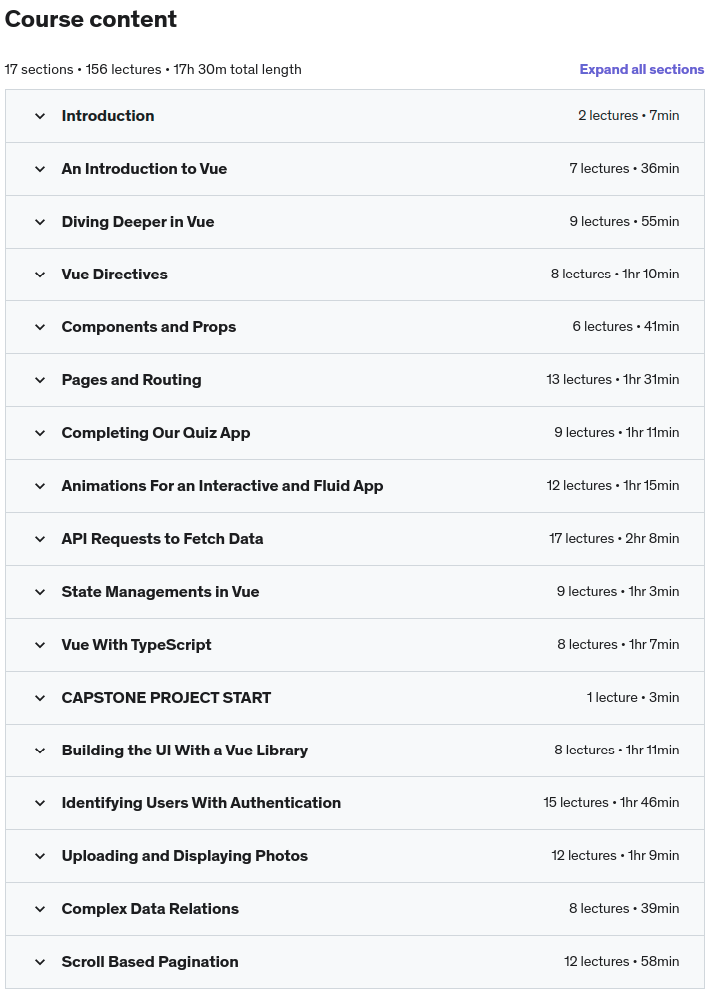Click the Identifying Users With Authentication section title
The width and height of the screenshot is (711, 994).
(201, 803)
